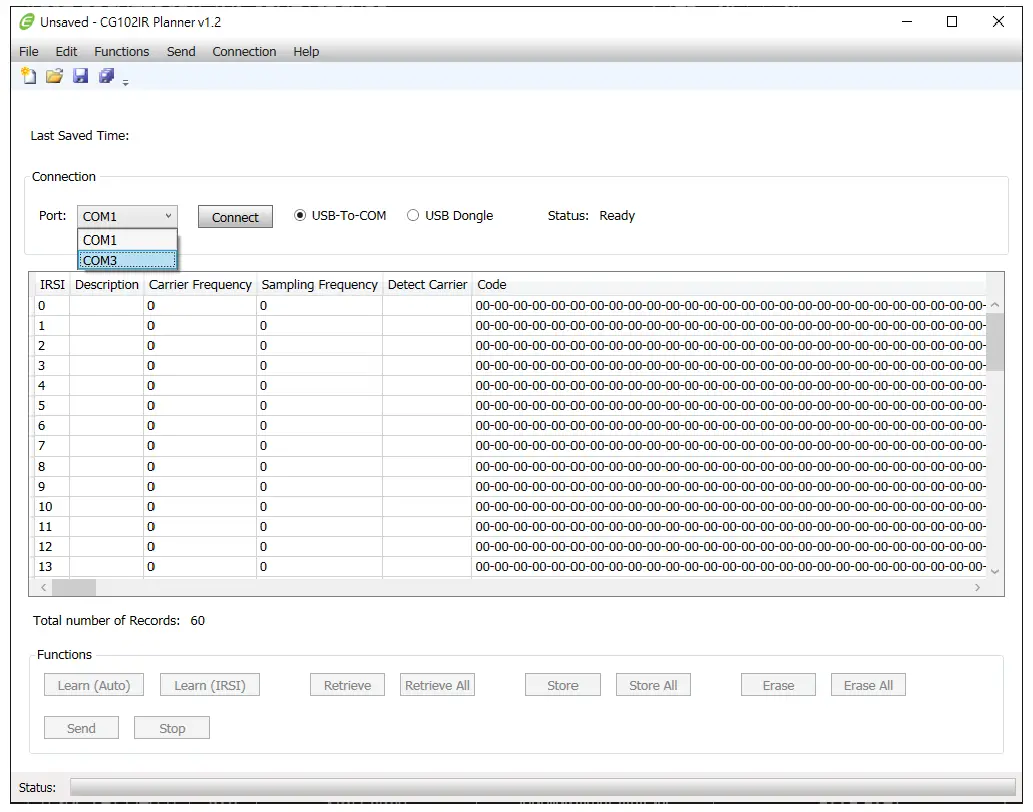Open the Send menu
The height and width of the screenshot is (812, 1033).
coord(181,51)
